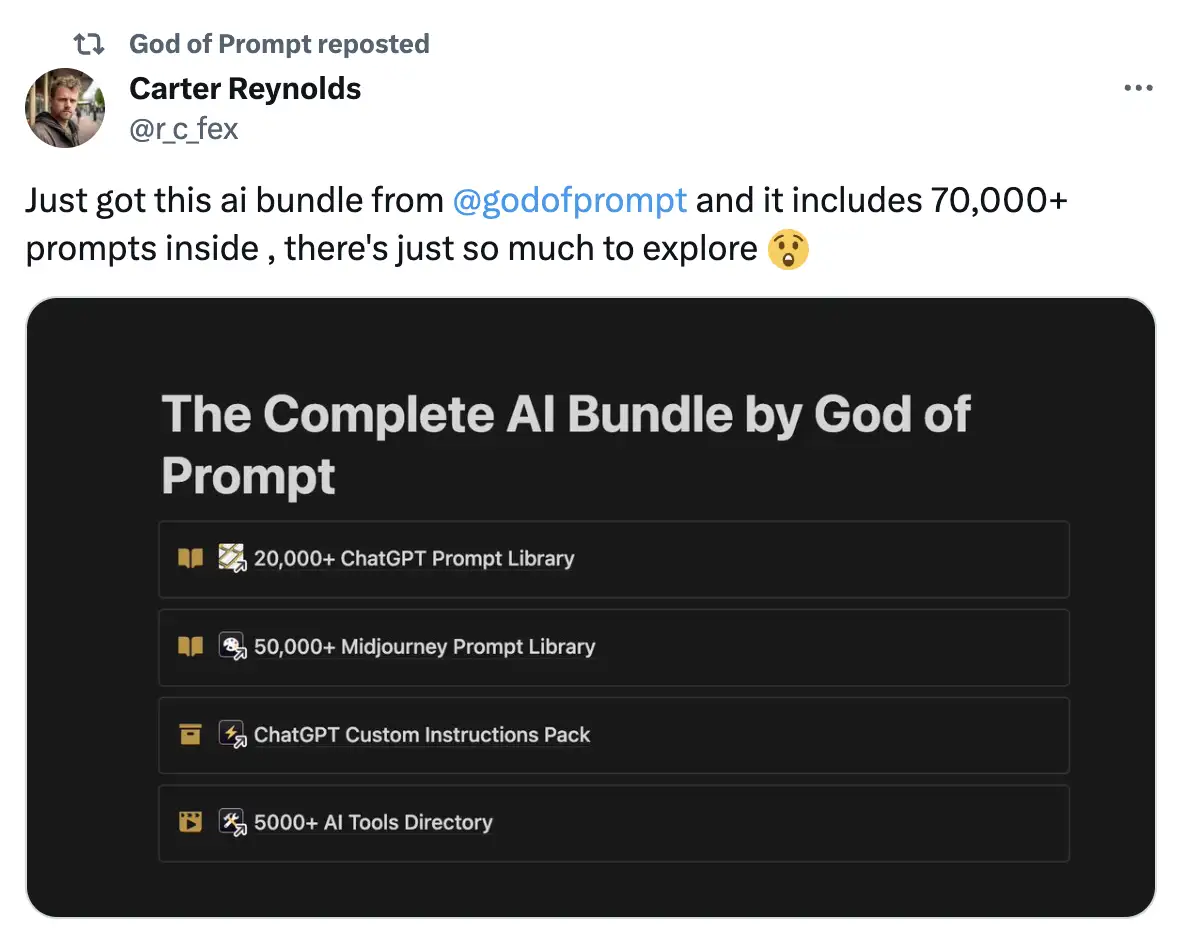Click the box icon next to Custom Instructions Pack
Screen dimensions: 1186x946
tap(190, 735)
